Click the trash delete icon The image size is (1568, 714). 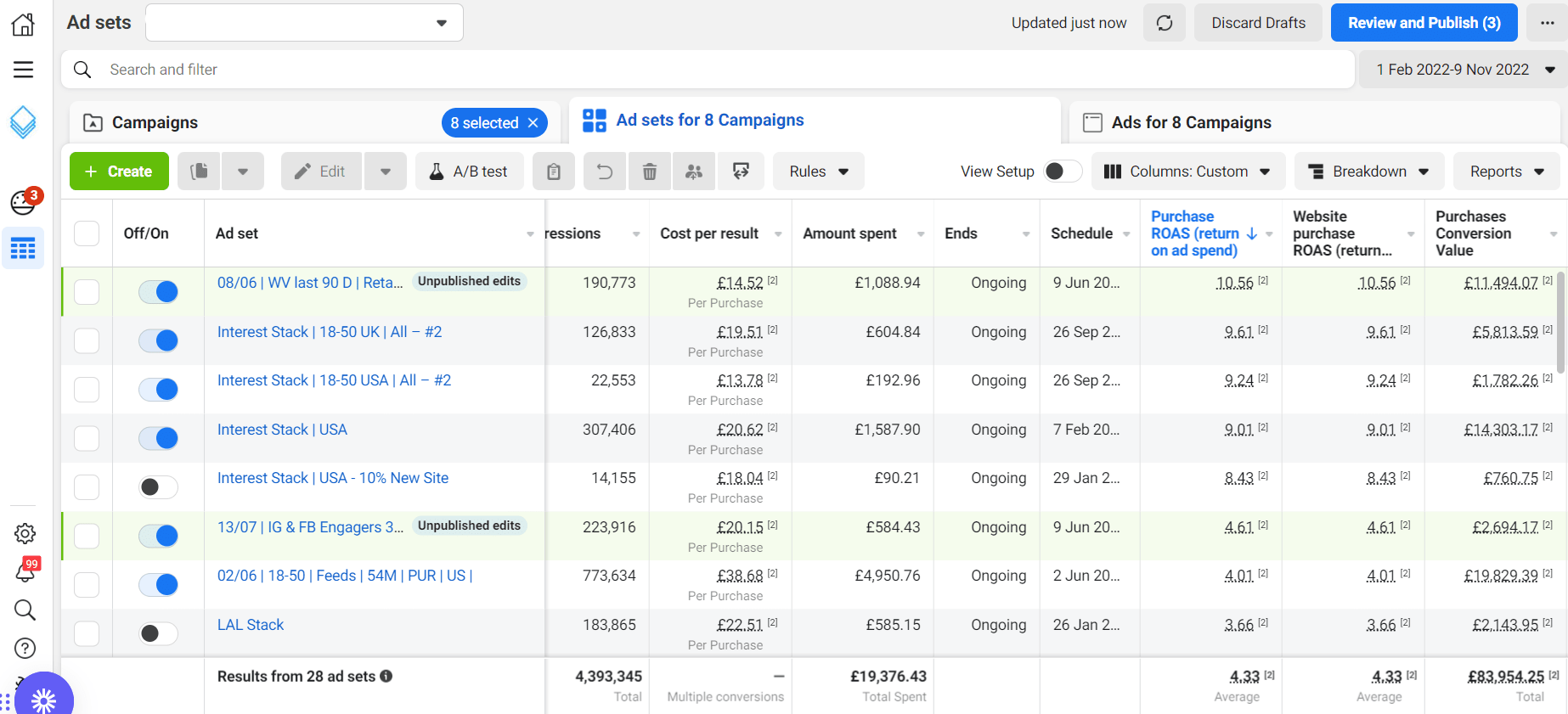pos(650,171)
